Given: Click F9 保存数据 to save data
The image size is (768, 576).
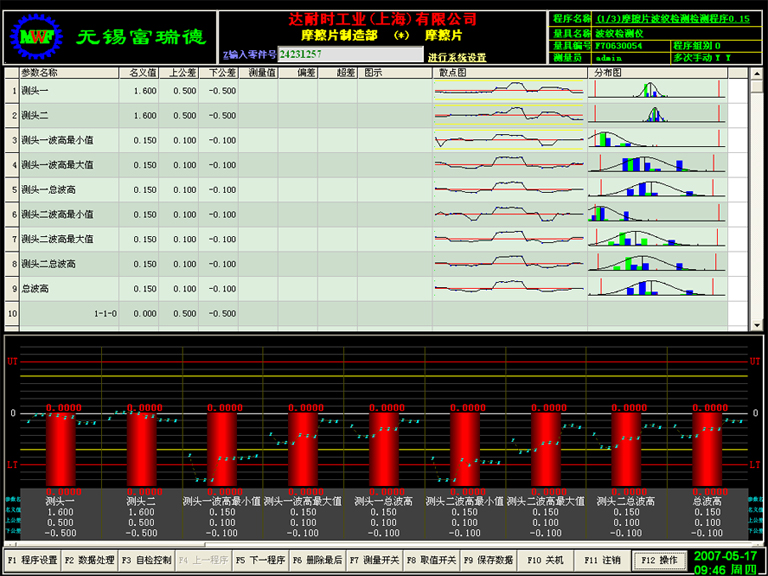Looking at the screenshot, I should point(488,560).
